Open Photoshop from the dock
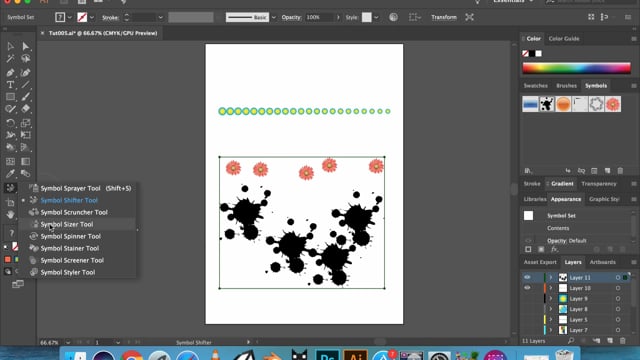 (327, 354)
